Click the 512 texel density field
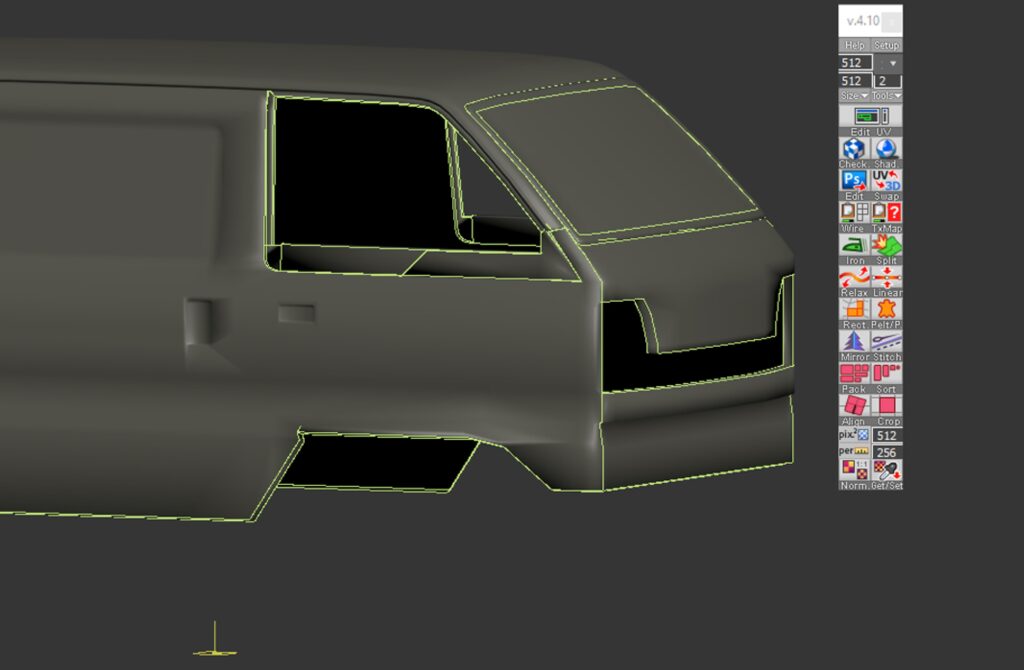 click(887, 436)
